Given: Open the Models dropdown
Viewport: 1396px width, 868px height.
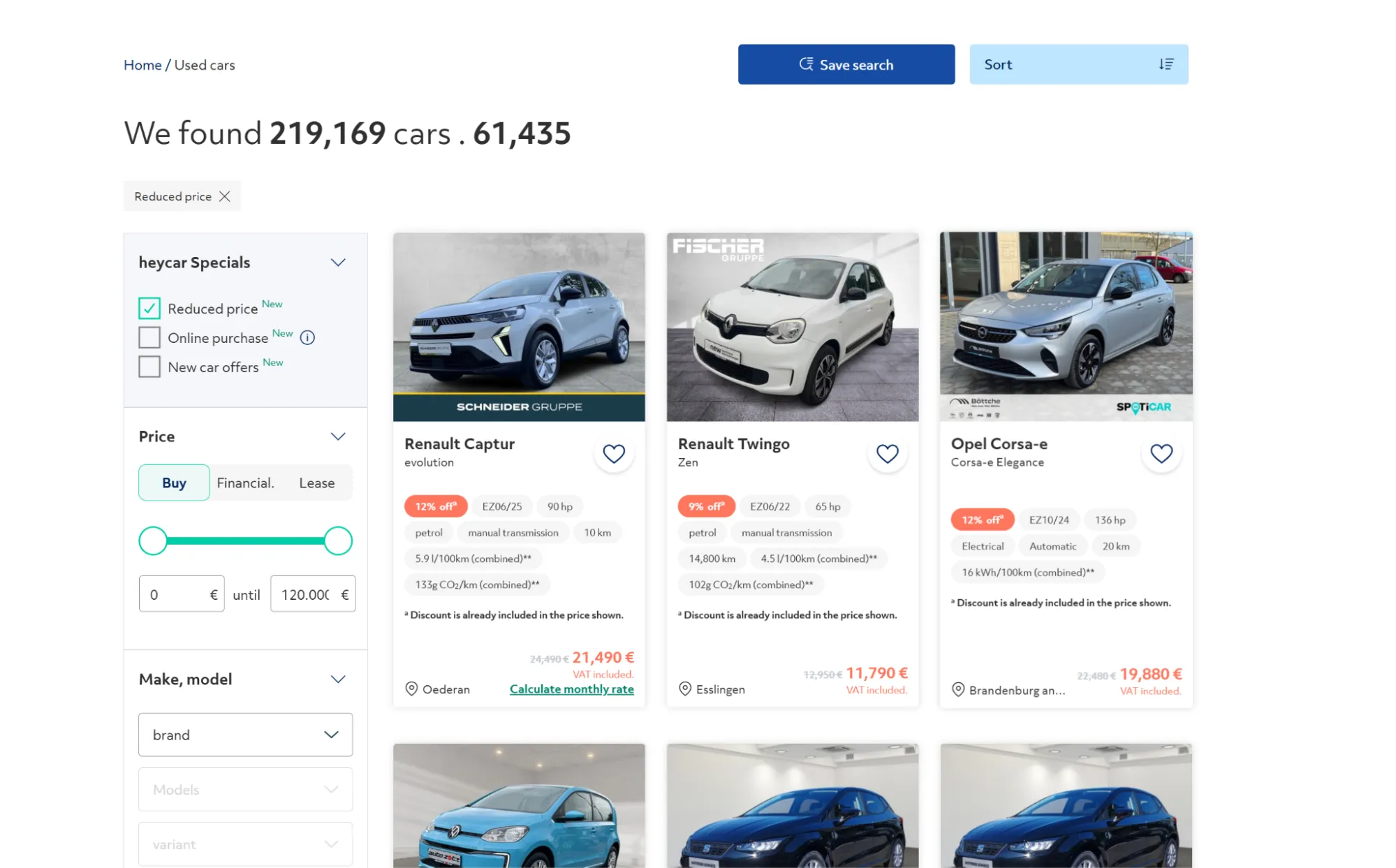Looking at the screenshot, I should [x=245, y=789].
